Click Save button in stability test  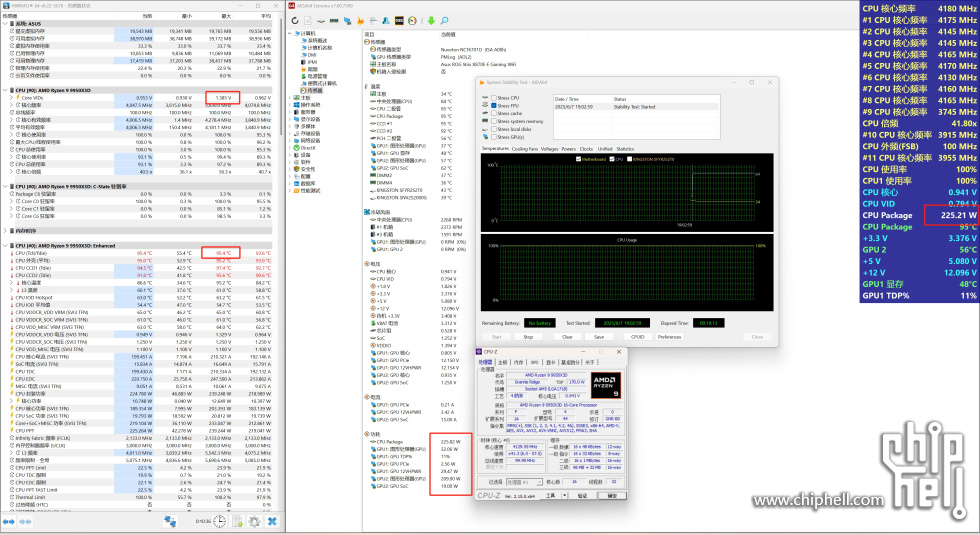pyautogui.click(x=599, y=337)
